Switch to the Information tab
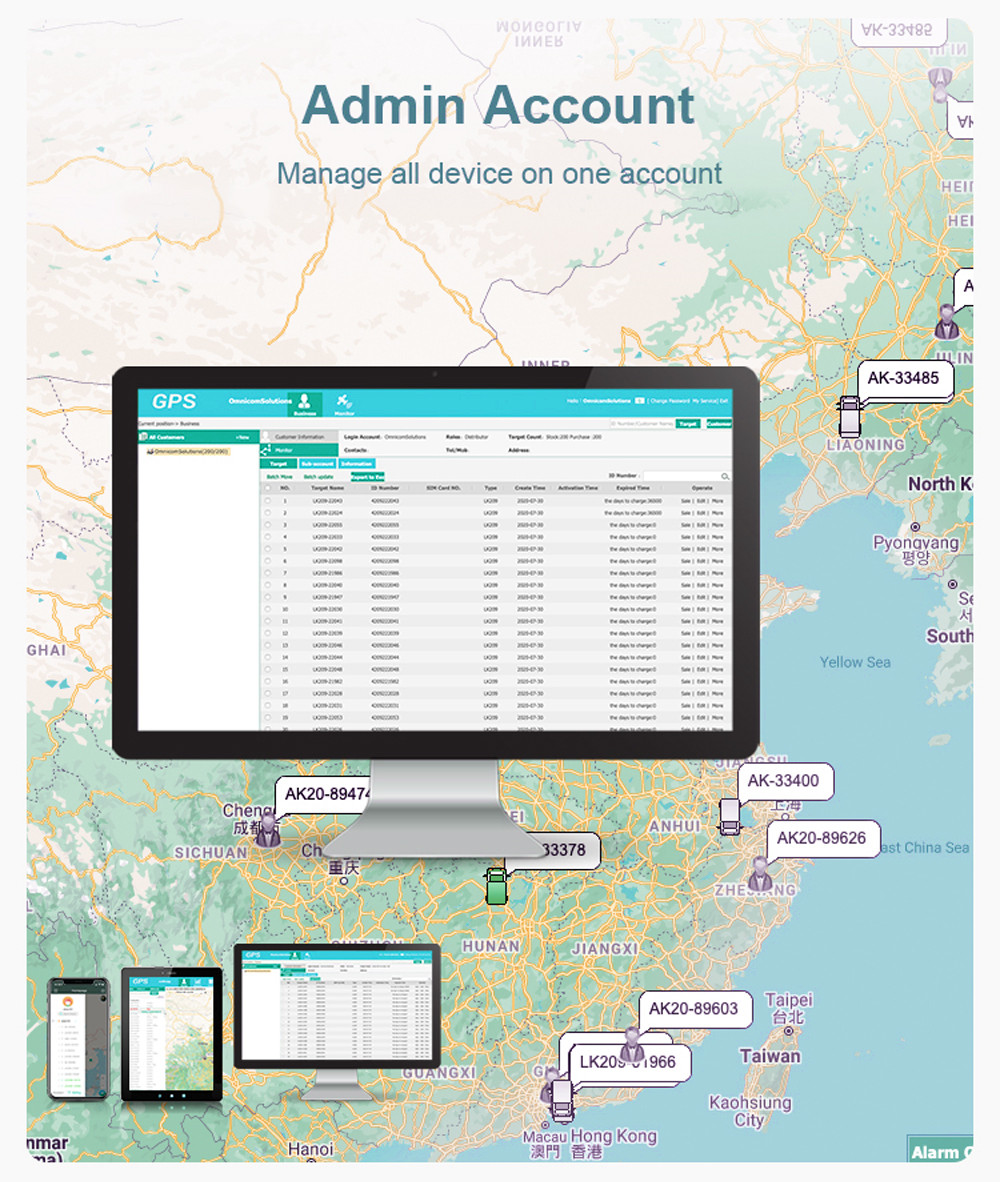Screen dimensions: 1000x1182 click(356, 464)
